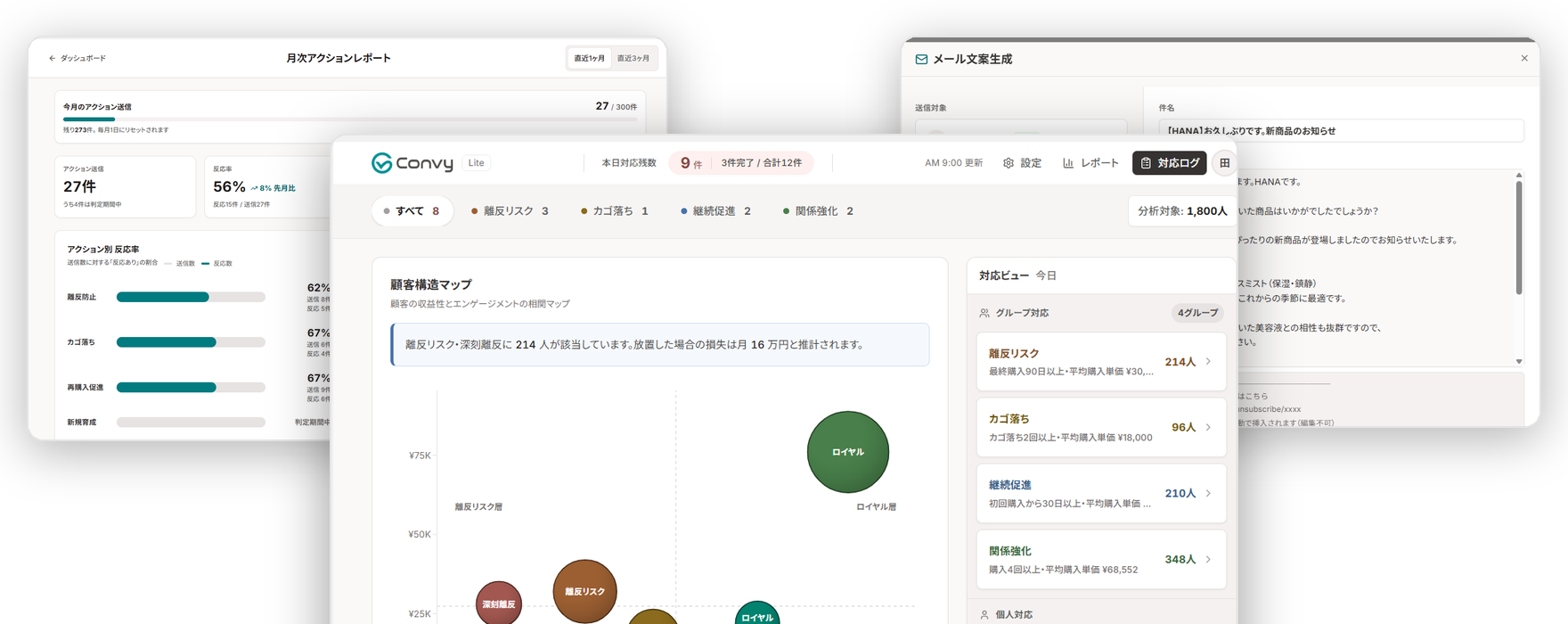Click the Lite plan badge
This screenshot has width=1568, height=624.
coord(477,163)
